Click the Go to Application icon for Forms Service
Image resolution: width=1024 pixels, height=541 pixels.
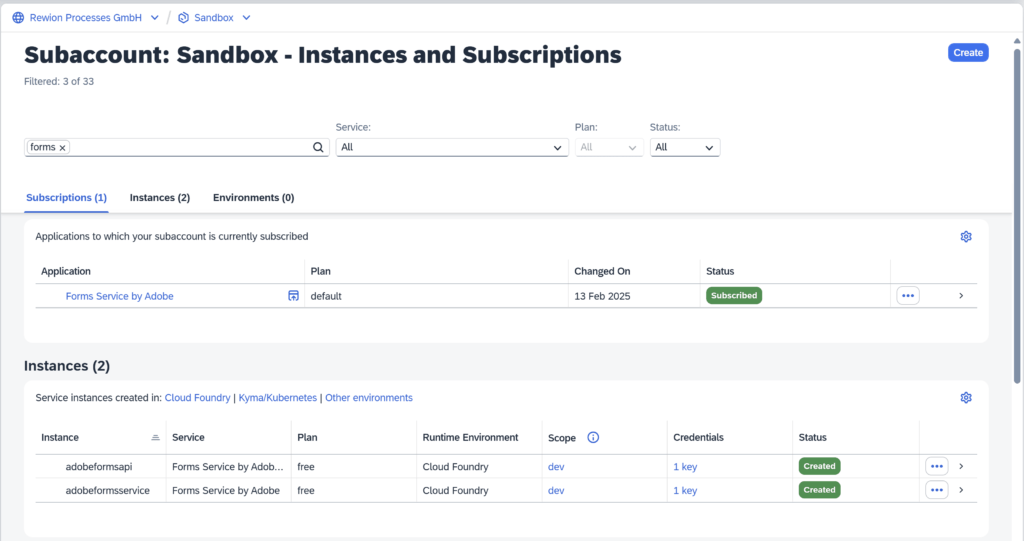(x=293, y=296)
